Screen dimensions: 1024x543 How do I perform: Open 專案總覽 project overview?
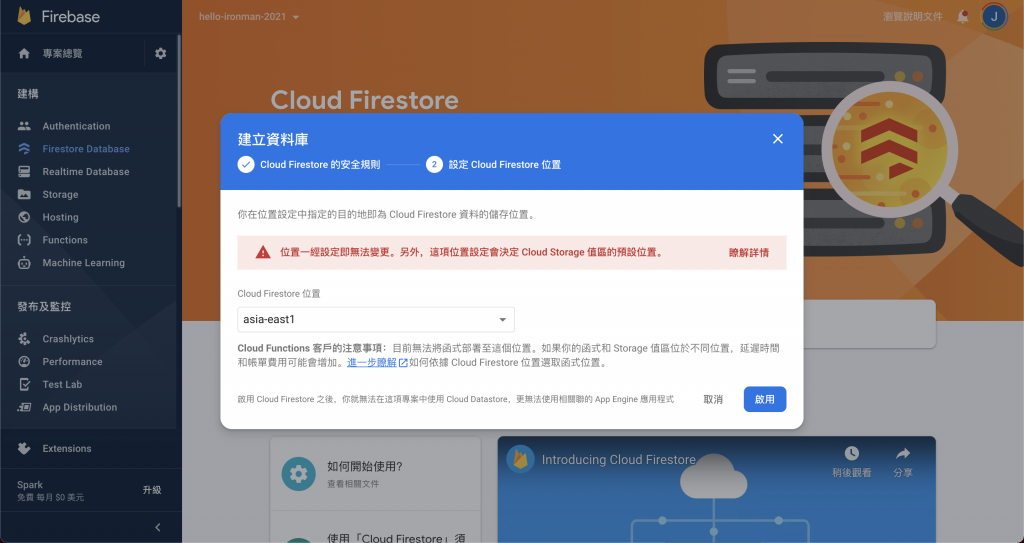(x=63, y=54)
